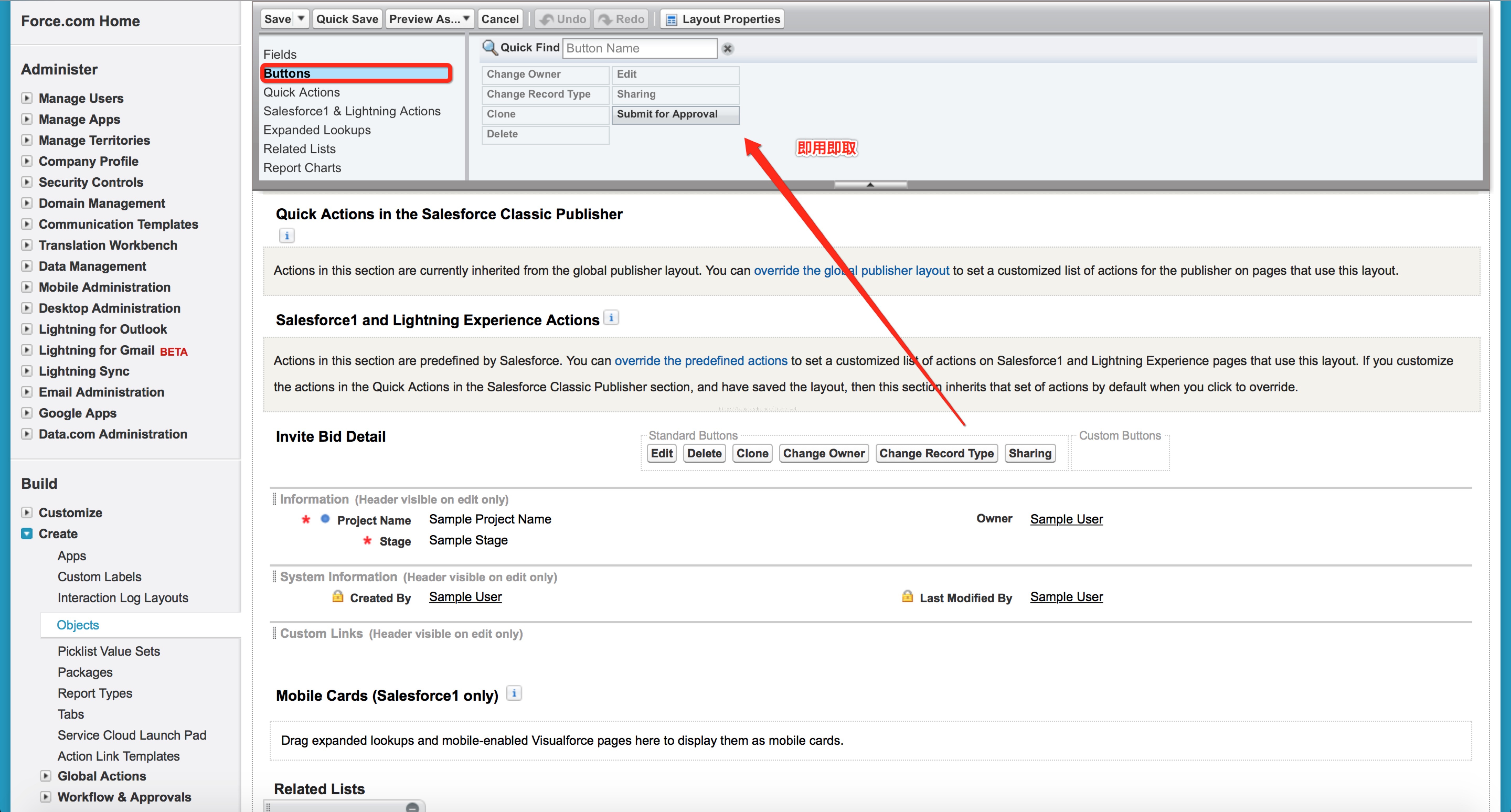Collapse the Create tree node
The image size is (1511, 812).
[x=27, y=533]
